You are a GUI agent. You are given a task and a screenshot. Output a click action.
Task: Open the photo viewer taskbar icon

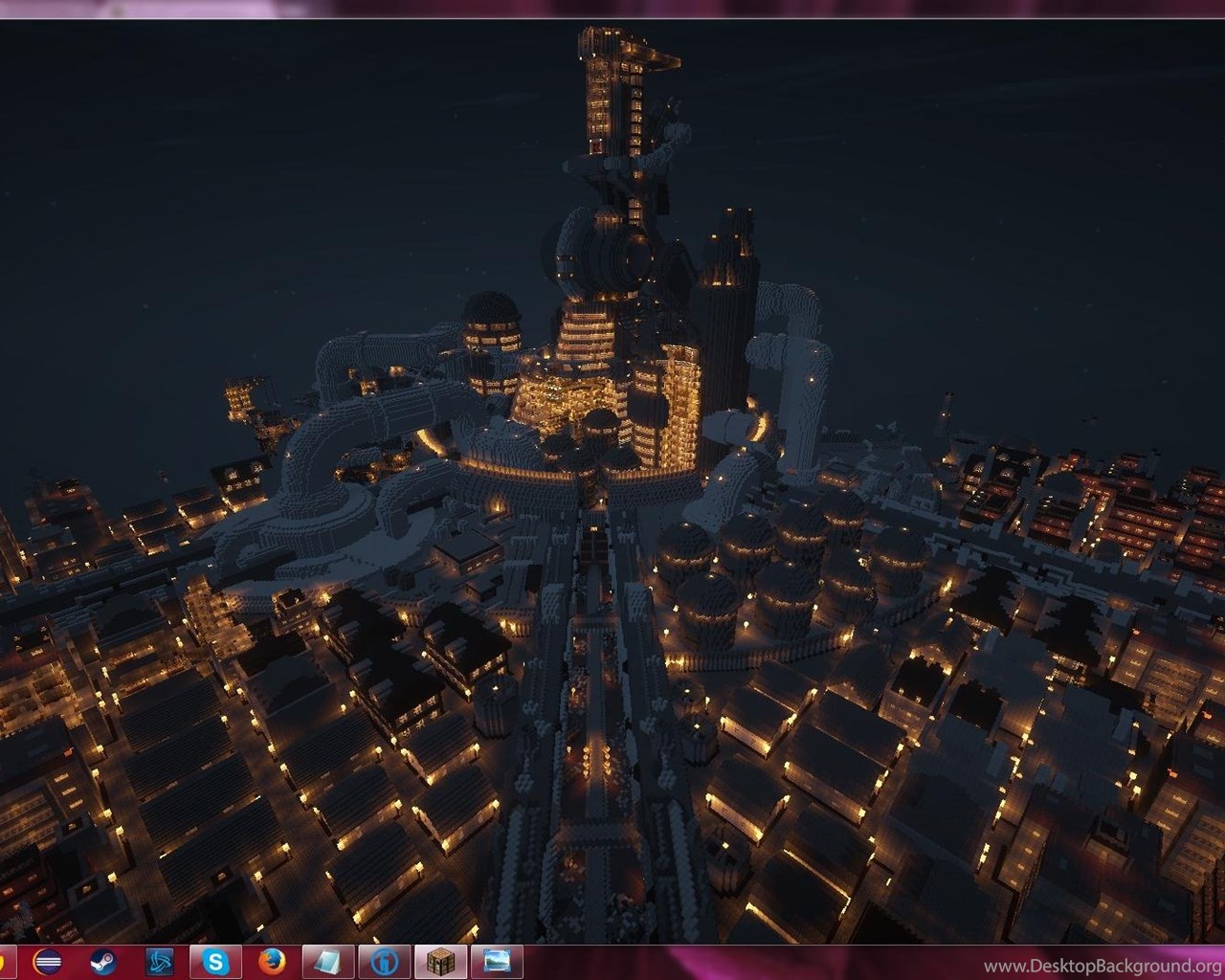(x=498, y=961)
